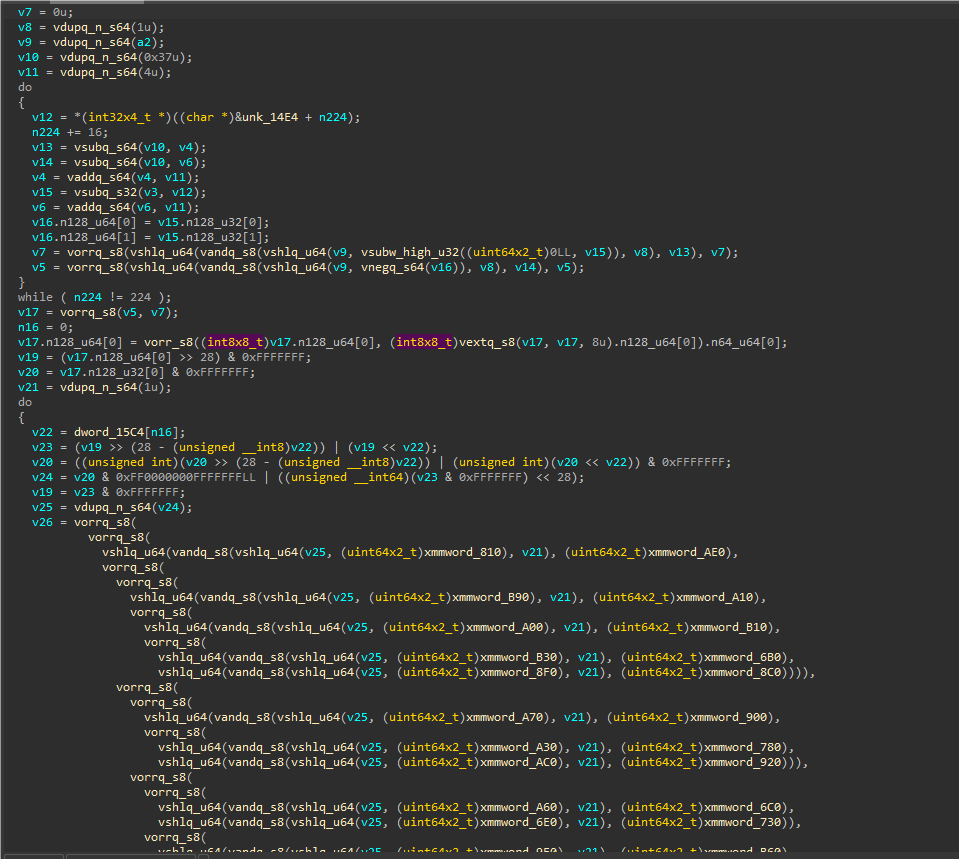
Task: Click the variable 'v14' being assigned
Action: tap(42, 162)
